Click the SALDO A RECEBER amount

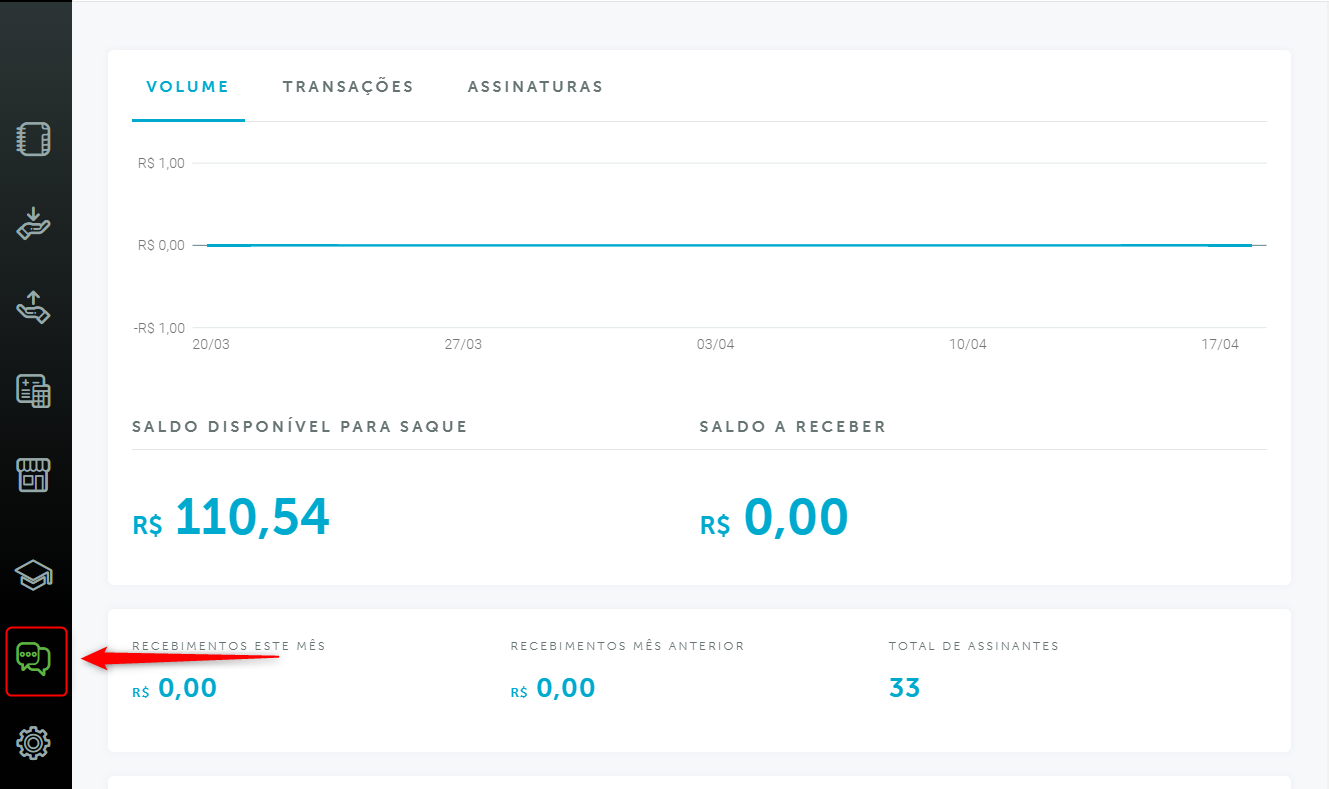(774, 518)
